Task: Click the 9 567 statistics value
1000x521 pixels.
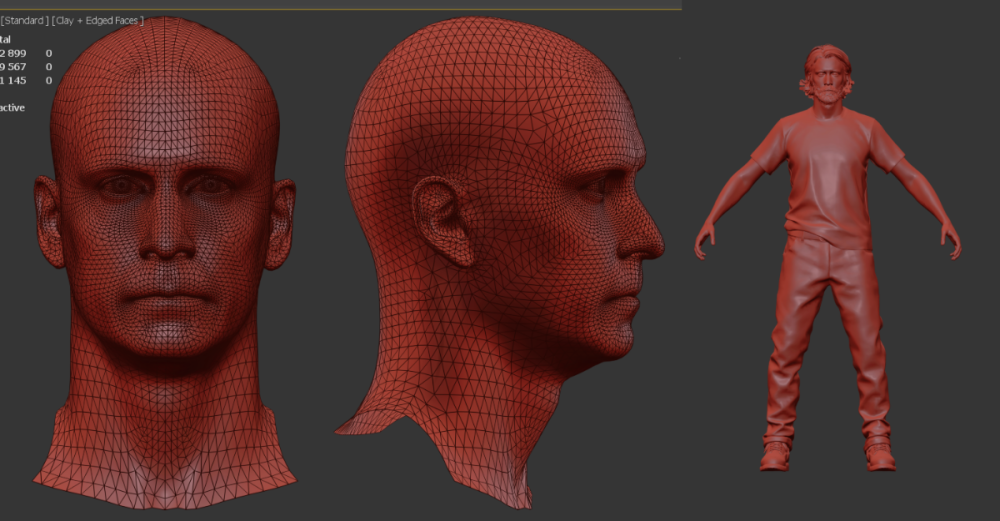Action: [15, 67]
